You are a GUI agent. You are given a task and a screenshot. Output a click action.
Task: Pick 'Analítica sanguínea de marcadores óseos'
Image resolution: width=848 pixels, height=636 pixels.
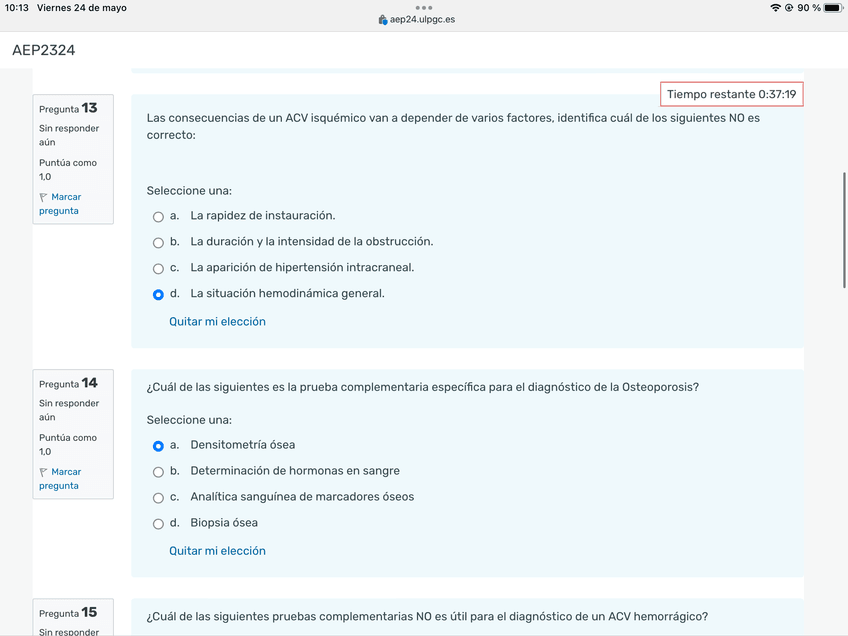(x=158, y=498)
